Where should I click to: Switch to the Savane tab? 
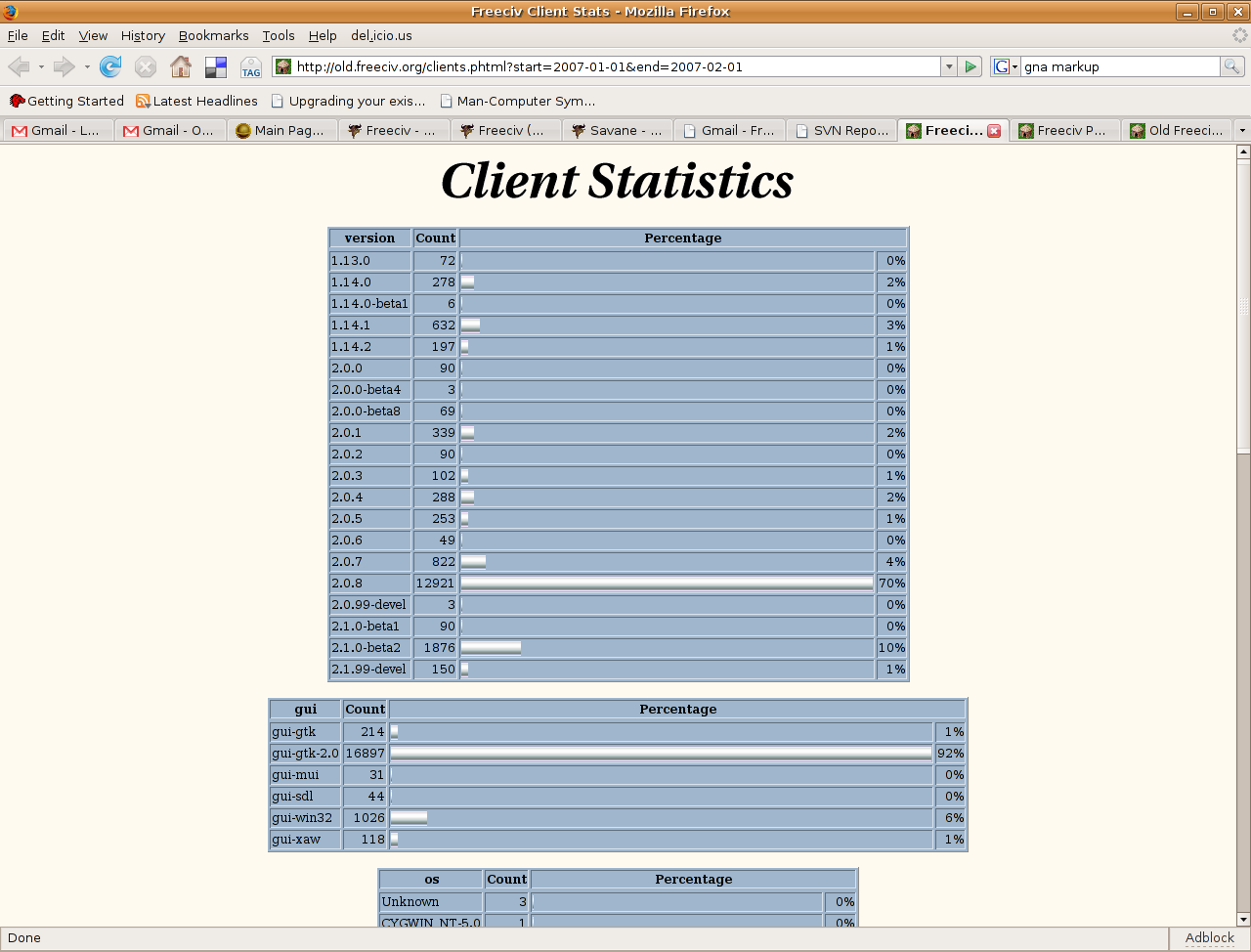coord(618,131)
